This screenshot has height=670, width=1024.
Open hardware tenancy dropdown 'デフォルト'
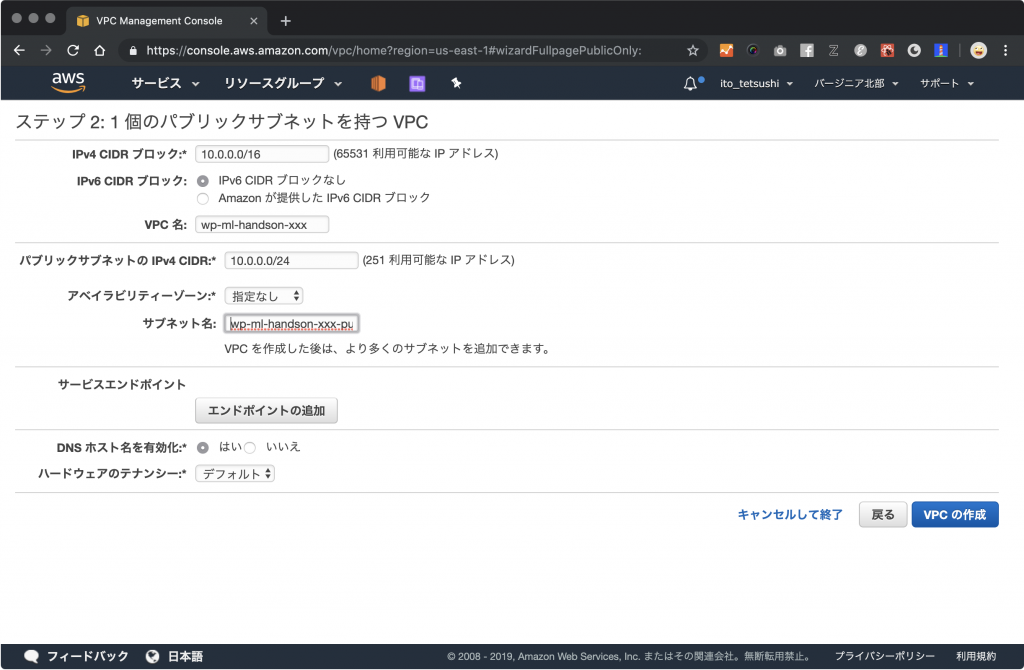(235, 473)
